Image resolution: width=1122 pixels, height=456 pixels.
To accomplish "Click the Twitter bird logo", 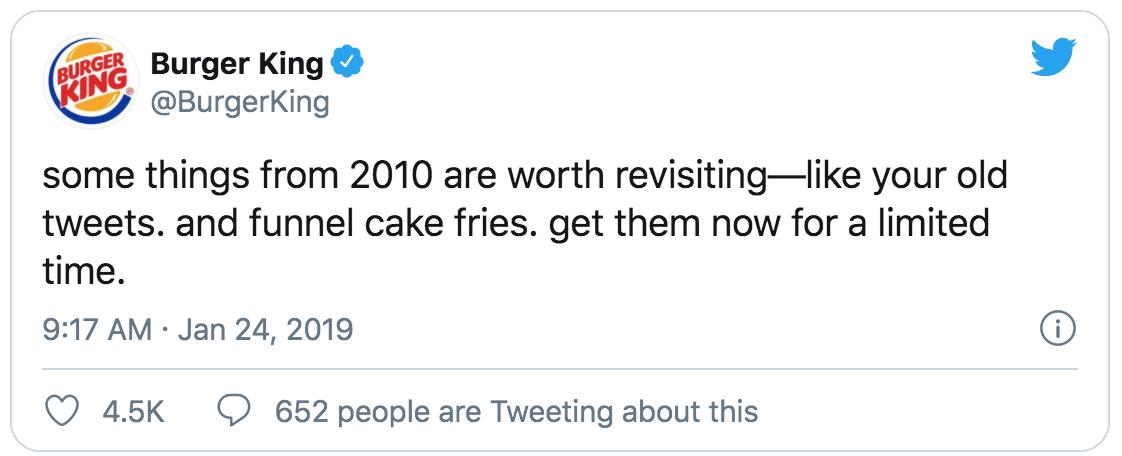I will (1053, 60).
